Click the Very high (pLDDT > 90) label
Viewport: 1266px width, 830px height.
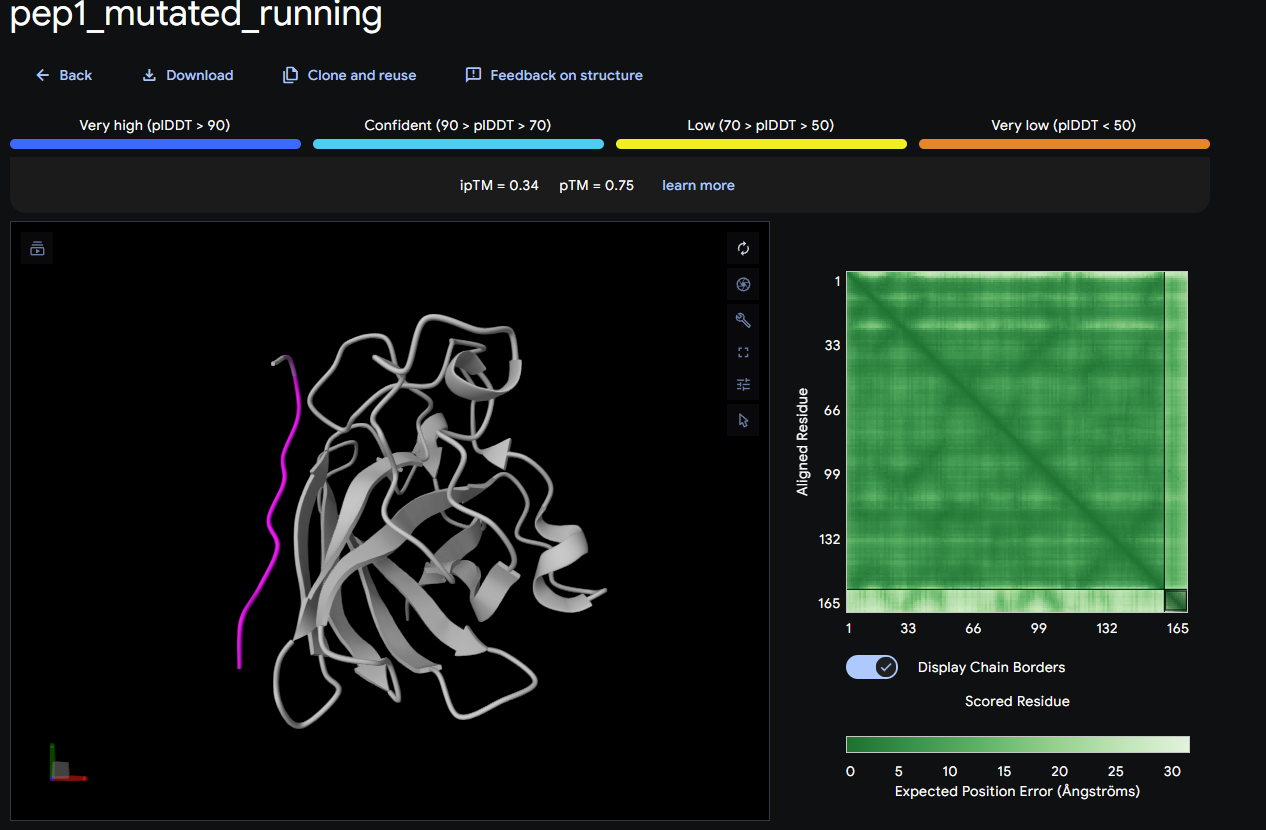point(155,125)
